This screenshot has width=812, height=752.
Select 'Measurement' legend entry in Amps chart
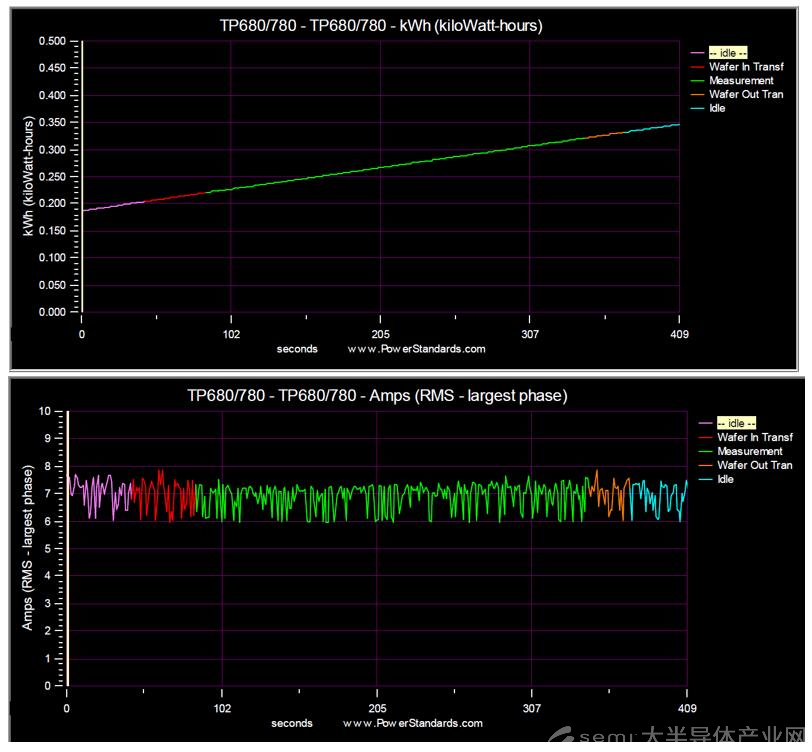[749, 451]
